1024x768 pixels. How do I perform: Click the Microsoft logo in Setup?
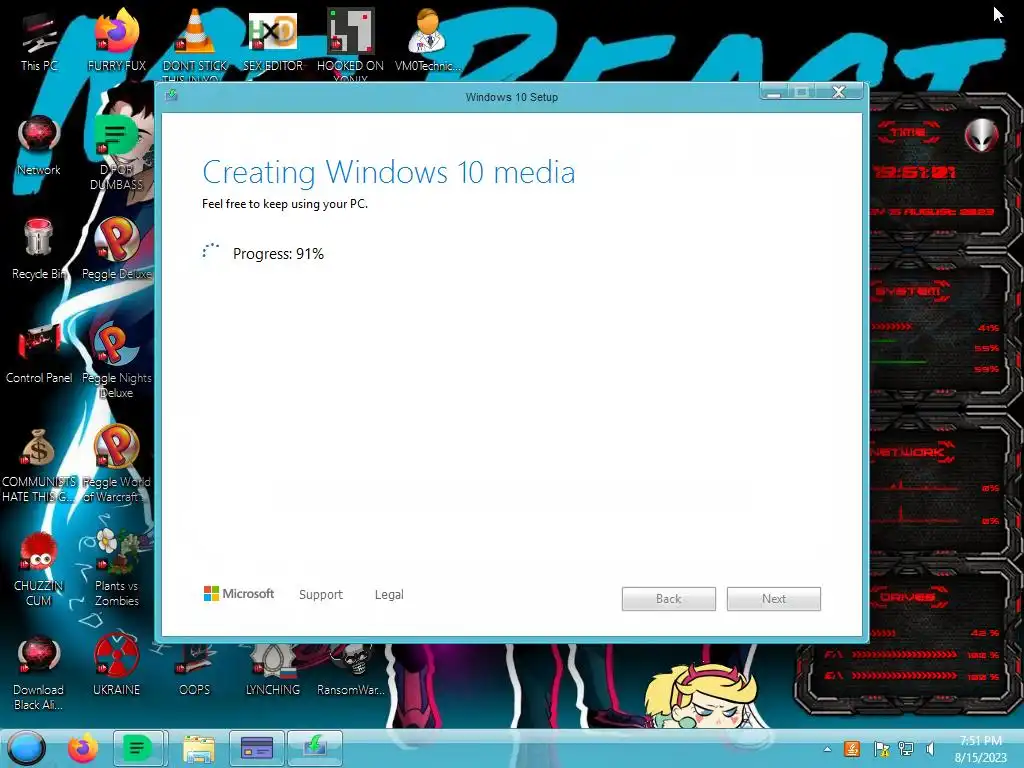tap(239, 594)
